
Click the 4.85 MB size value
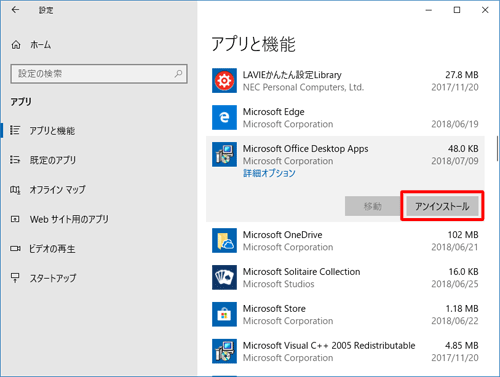point(462,346)
